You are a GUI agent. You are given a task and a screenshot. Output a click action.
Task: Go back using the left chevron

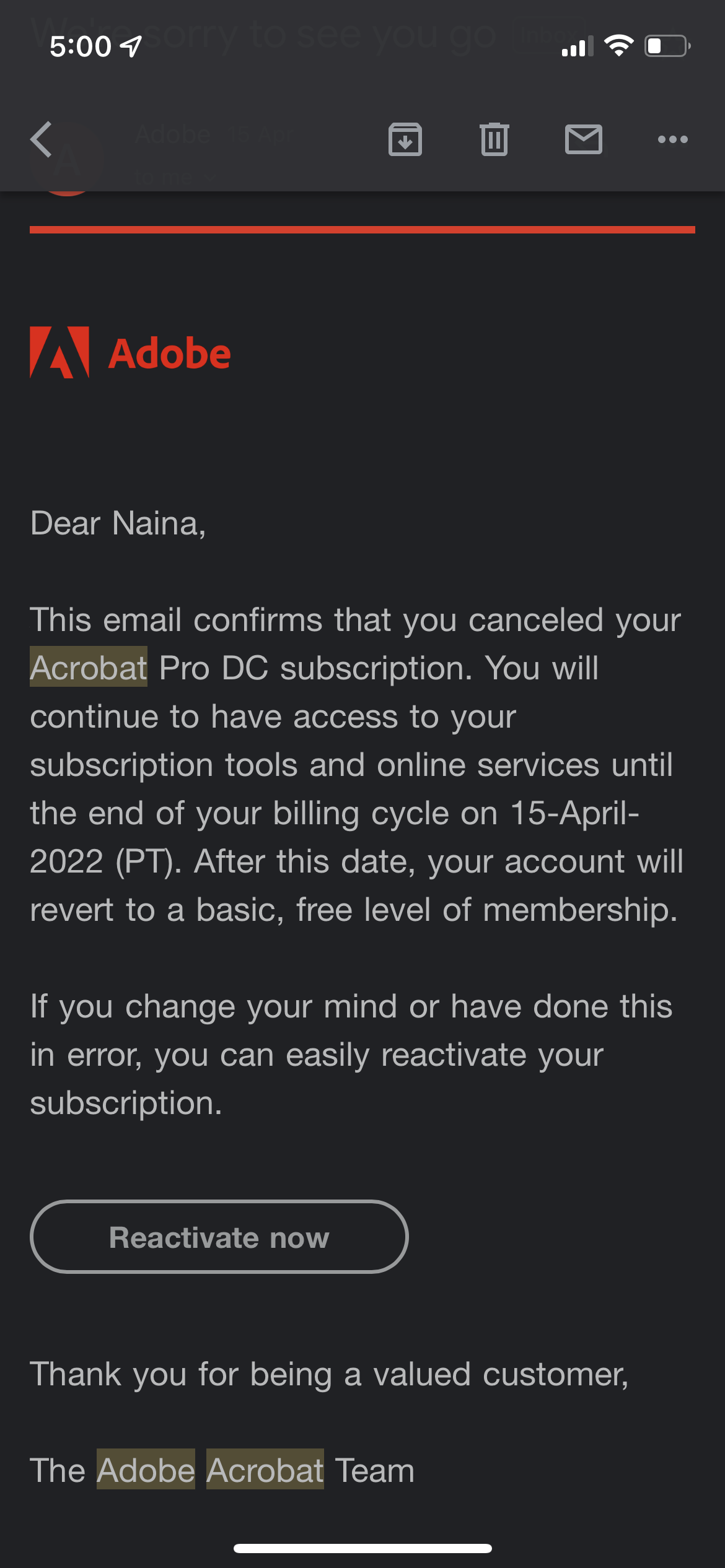(x=42, y=139)
